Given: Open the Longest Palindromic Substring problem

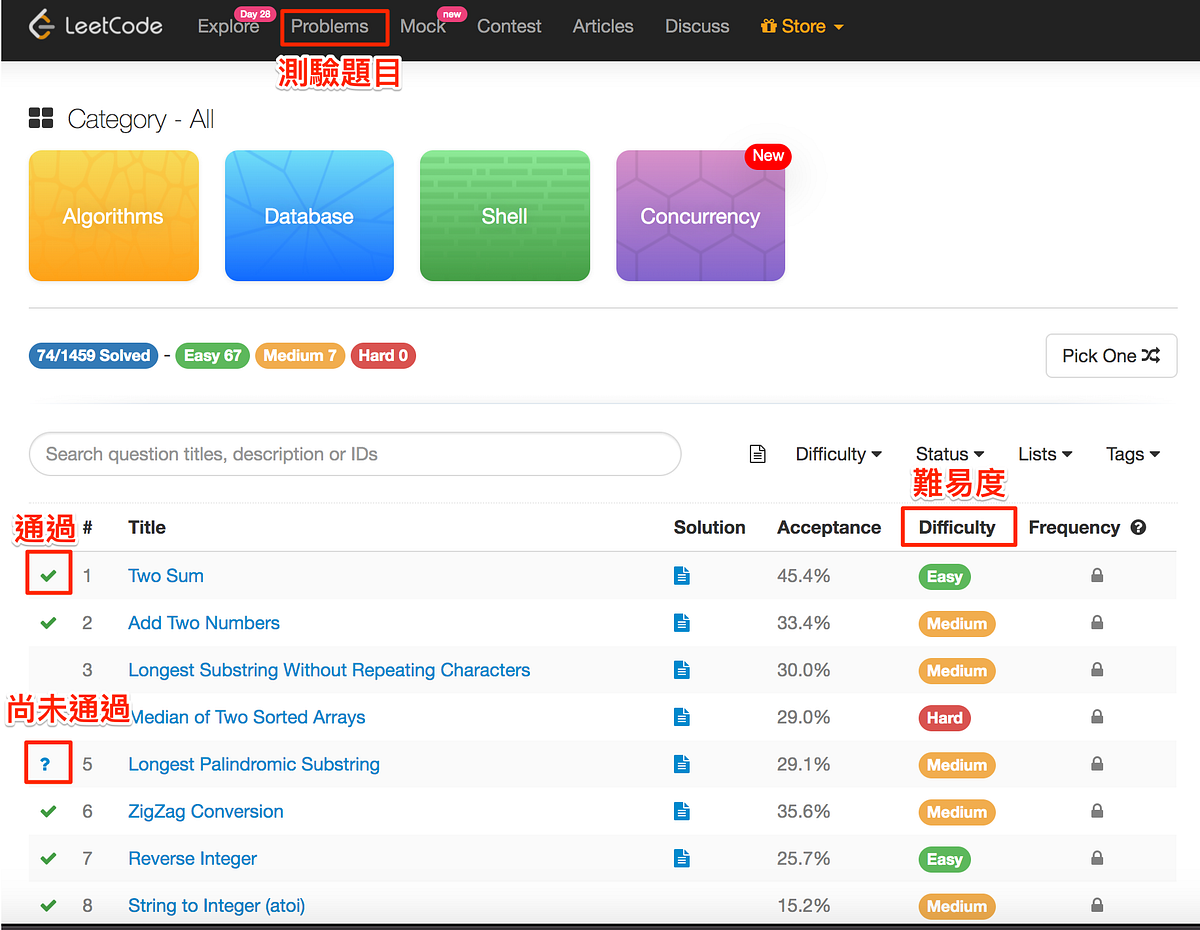Looking at the screenshot, I should pyautogui.click(x=254, y=764).
